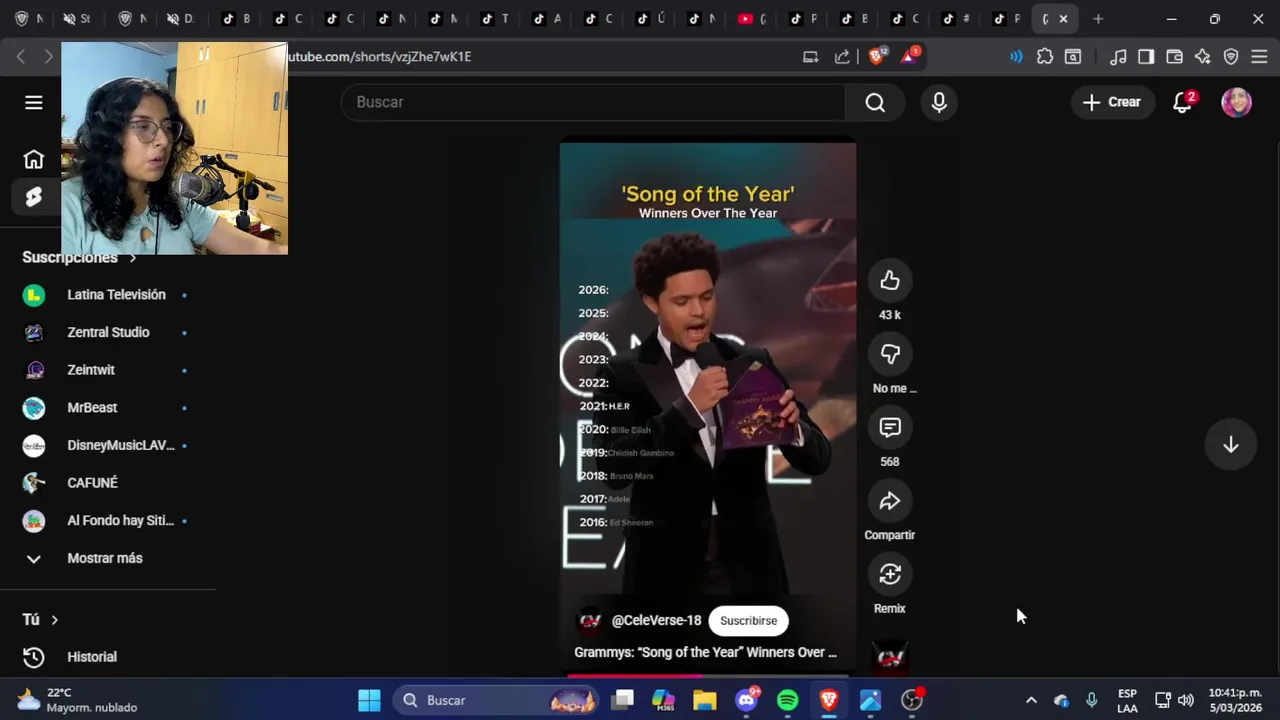
Task: Open YouTube notifications bell
Action: point(1184,102)
